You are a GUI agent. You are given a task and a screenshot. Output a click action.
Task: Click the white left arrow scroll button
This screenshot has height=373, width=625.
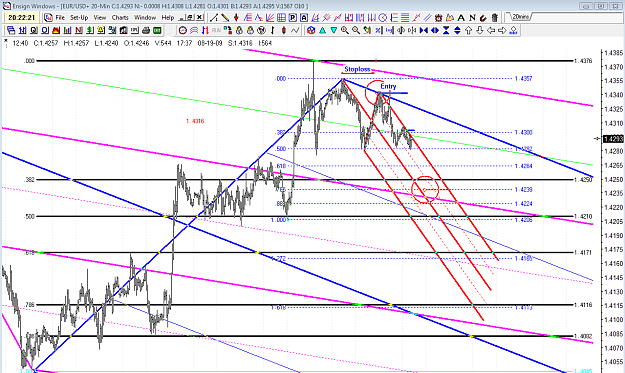tap(491, 30)
